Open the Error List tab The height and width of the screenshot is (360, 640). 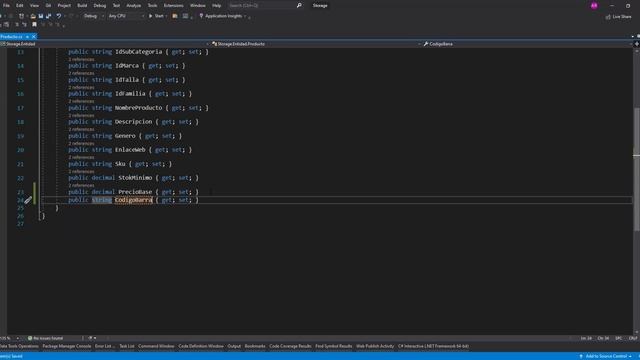pos(104,346)
